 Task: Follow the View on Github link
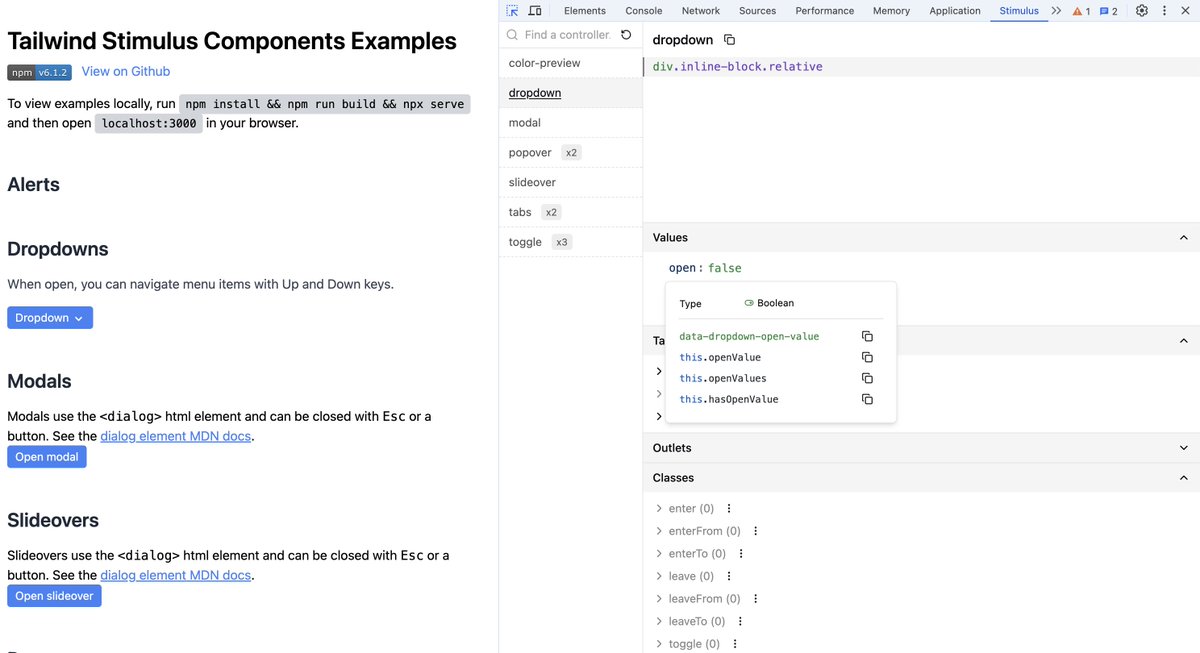pos(126,72)
